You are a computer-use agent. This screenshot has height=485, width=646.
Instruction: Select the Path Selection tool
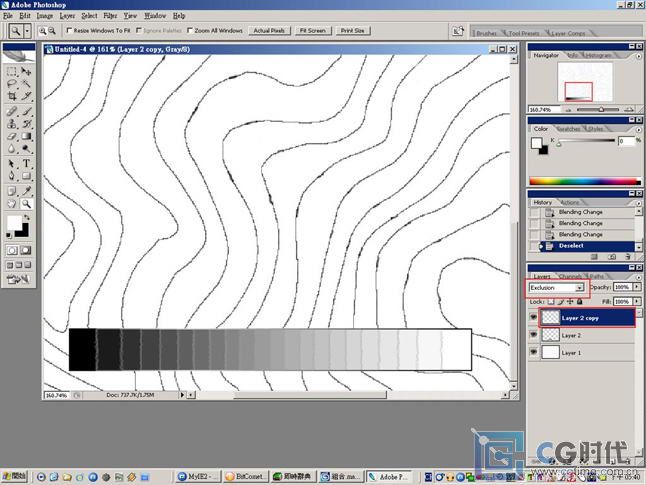[x=12, y=164]
